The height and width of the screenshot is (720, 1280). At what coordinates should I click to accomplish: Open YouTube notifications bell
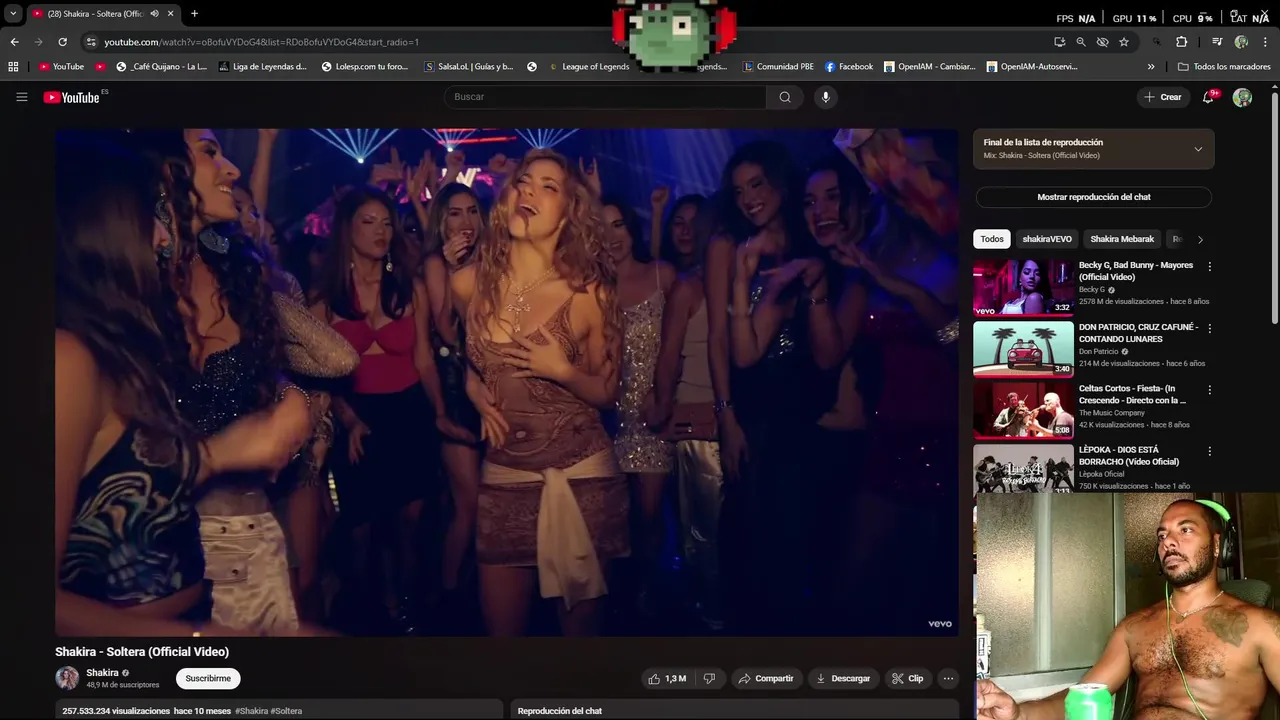(1209, 97)
